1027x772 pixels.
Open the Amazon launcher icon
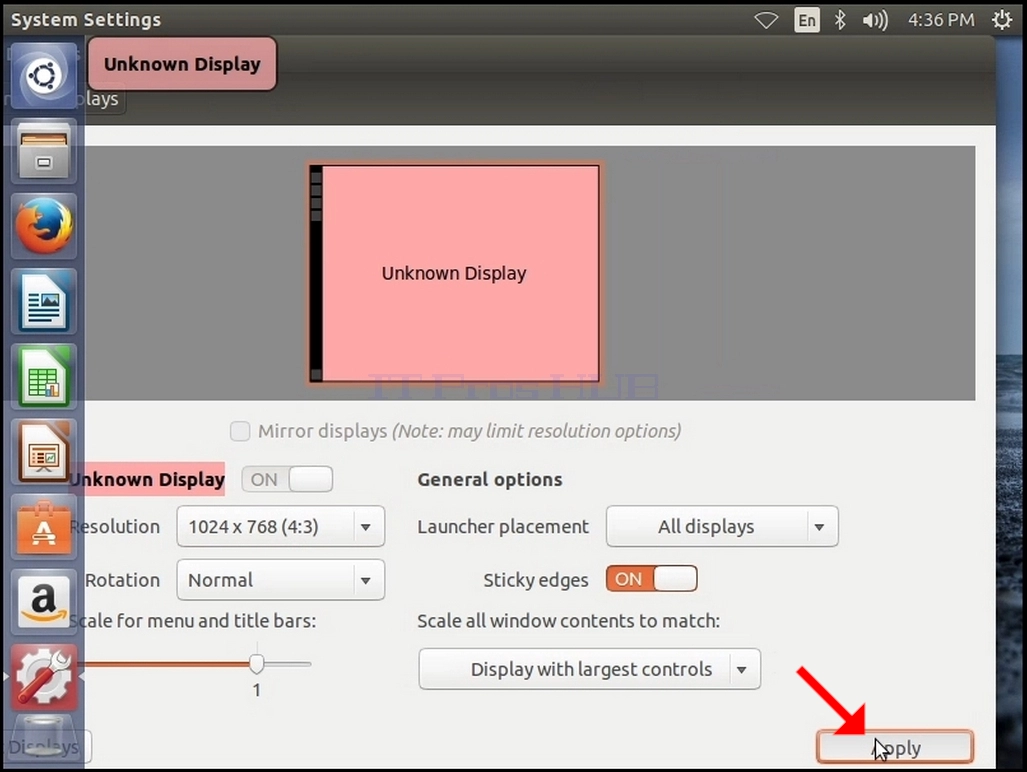pos(44,602)
